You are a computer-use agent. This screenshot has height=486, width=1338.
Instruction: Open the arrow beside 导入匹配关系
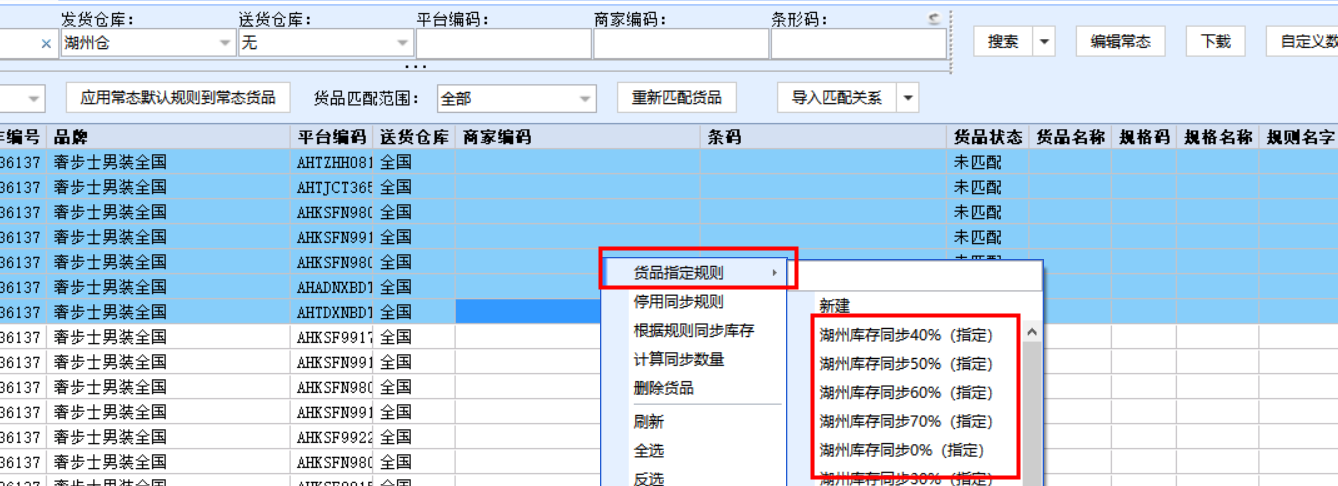tap(908, 98)
